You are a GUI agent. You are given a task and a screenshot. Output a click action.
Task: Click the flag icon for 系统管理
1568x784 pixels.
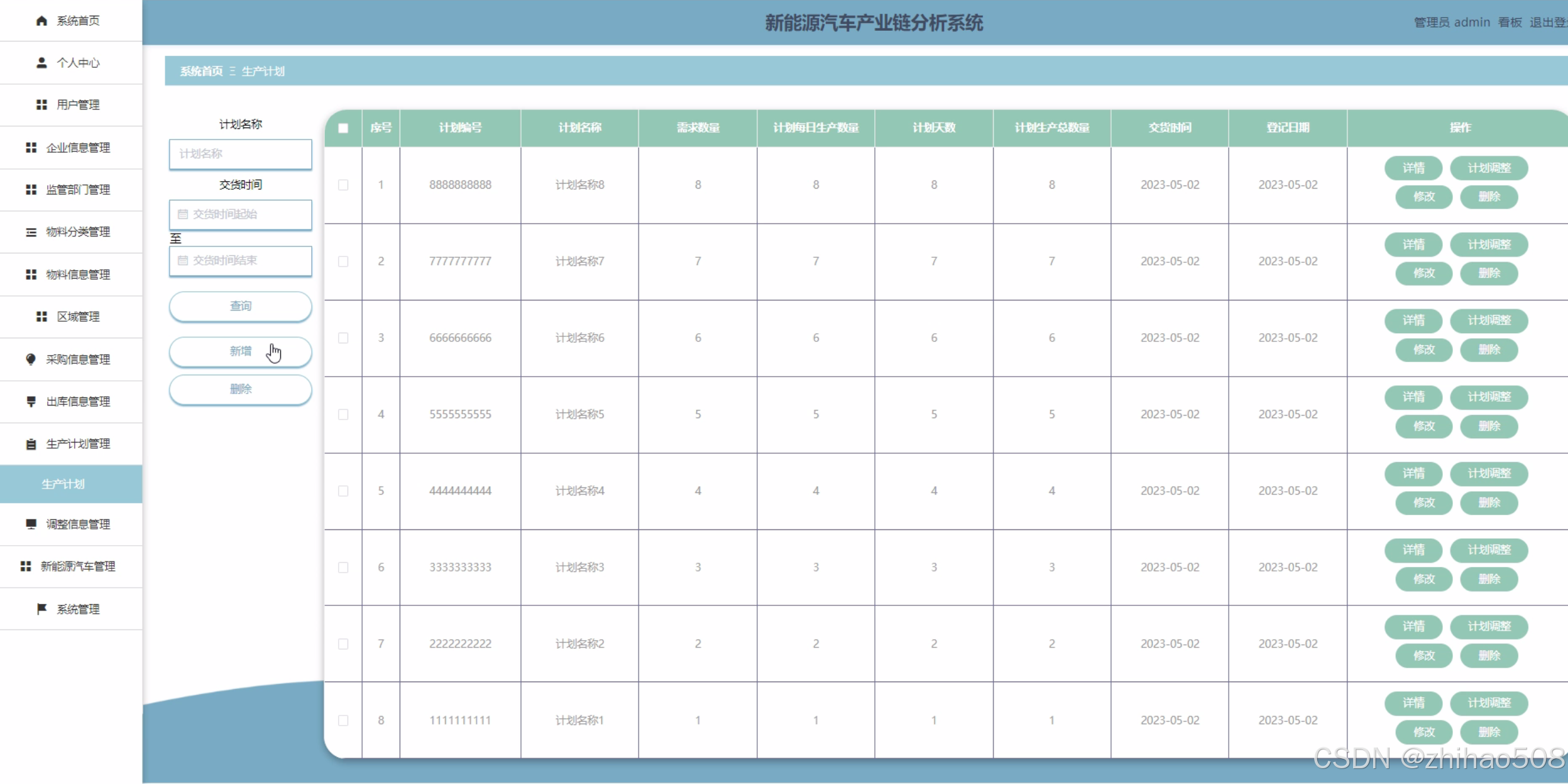[x=41, y=609]
